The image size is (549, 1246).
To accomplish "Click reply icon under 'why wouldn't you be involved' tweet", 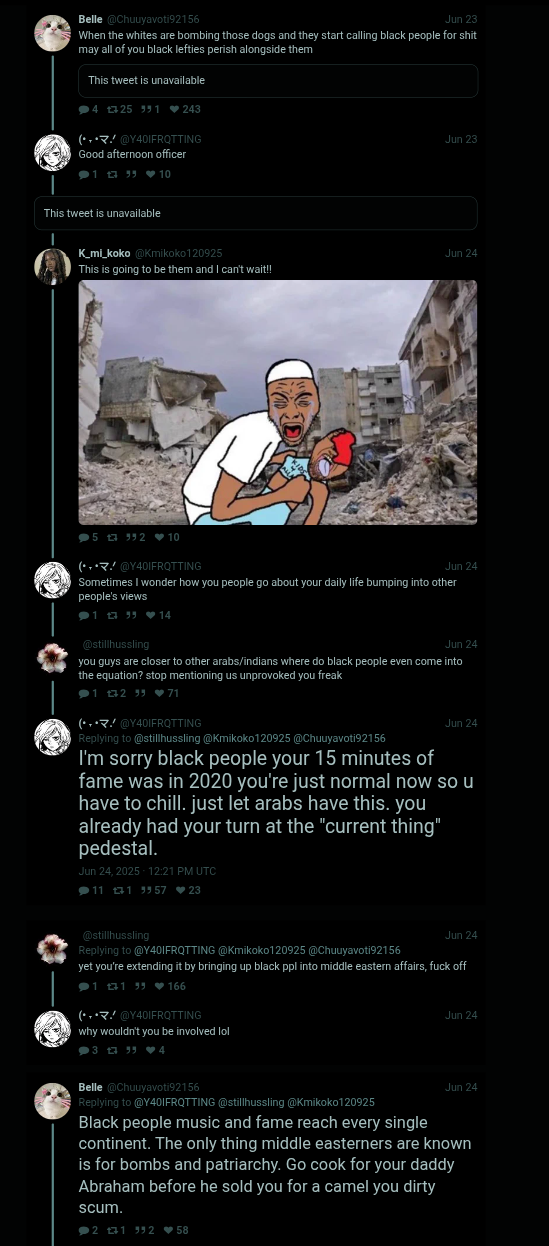I will pos(84,1050).
